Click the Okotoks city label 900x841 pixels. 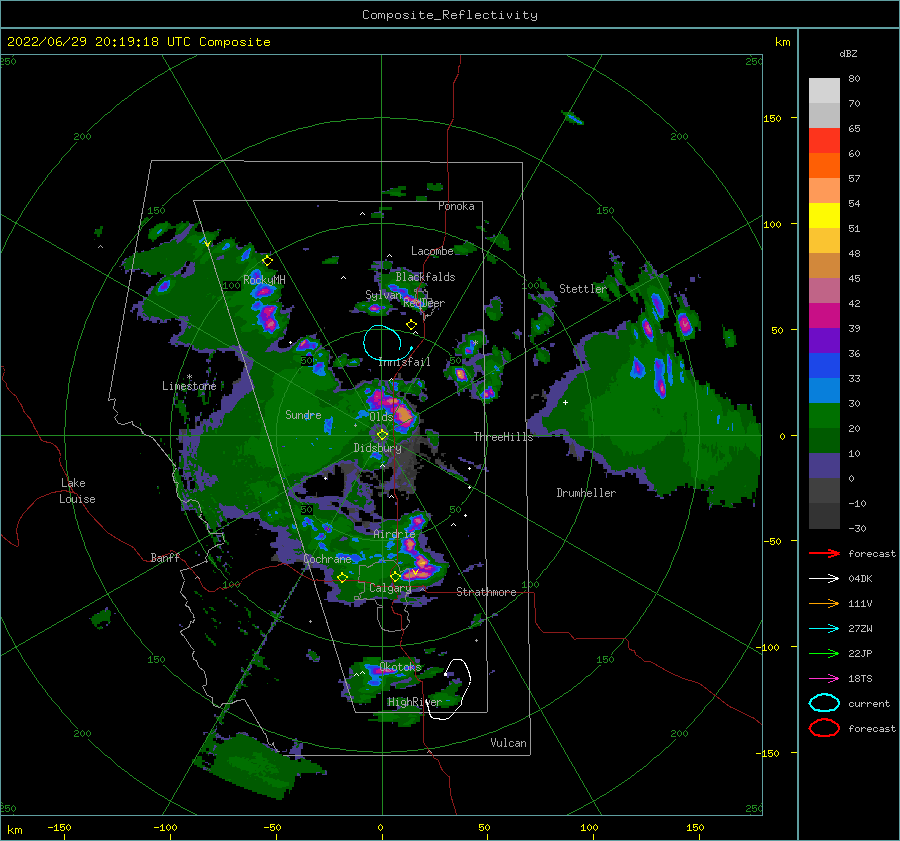click(x=400, y=666)
